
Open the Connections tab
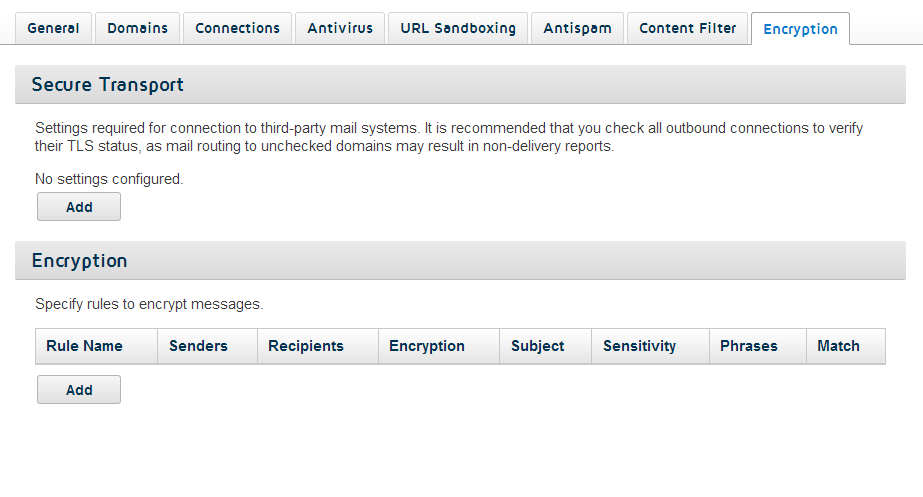[237, 28]
